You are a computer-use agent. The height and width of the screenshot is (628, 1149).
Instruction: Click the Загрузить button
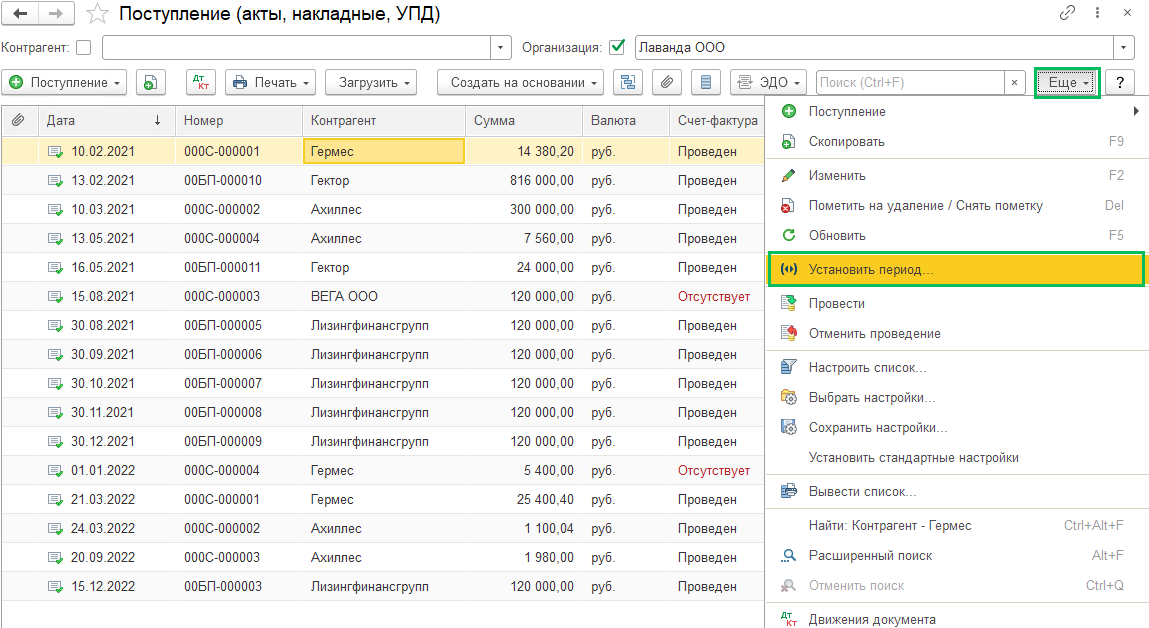click(374, 83)
